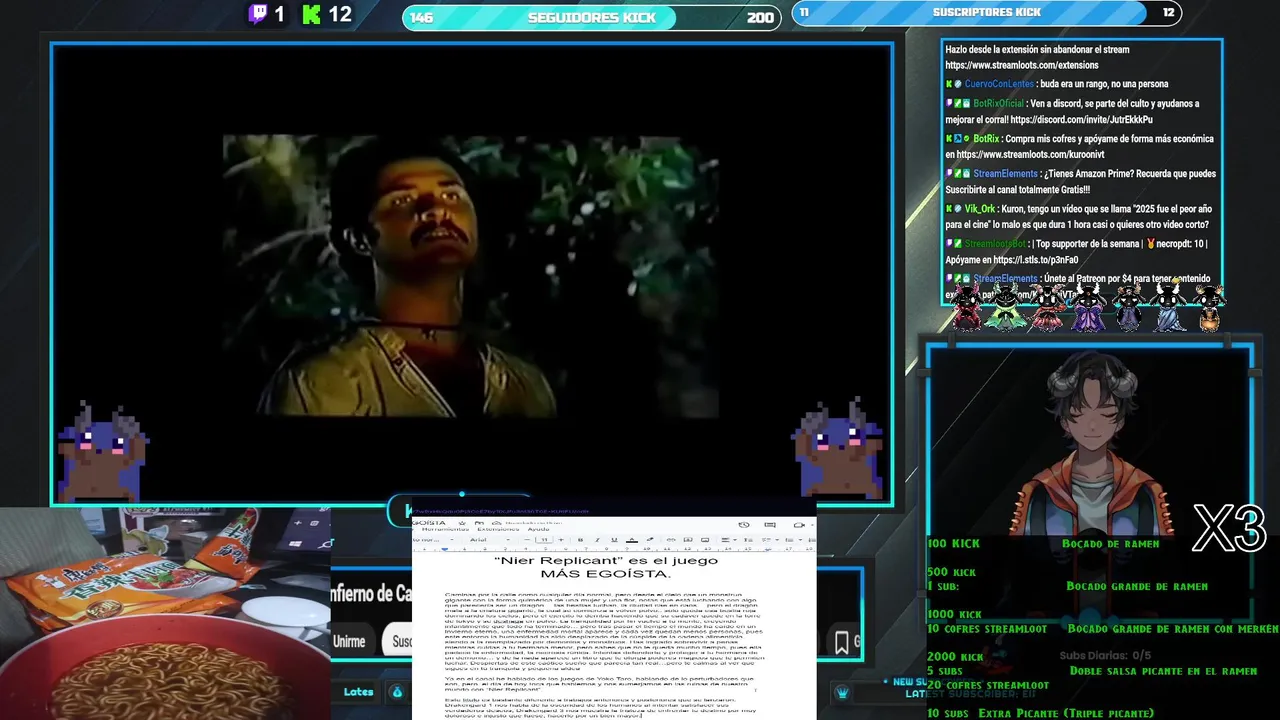Open the discord.com invite link in chat
1280x720 pixels.
pos(1081,119)
